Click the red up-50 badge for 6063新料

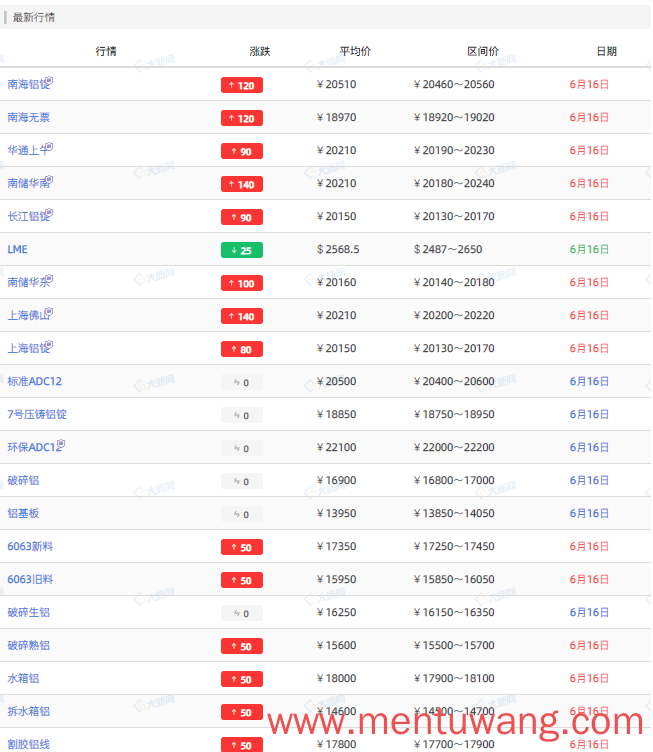pyautogui.click(x=242, y=548)
